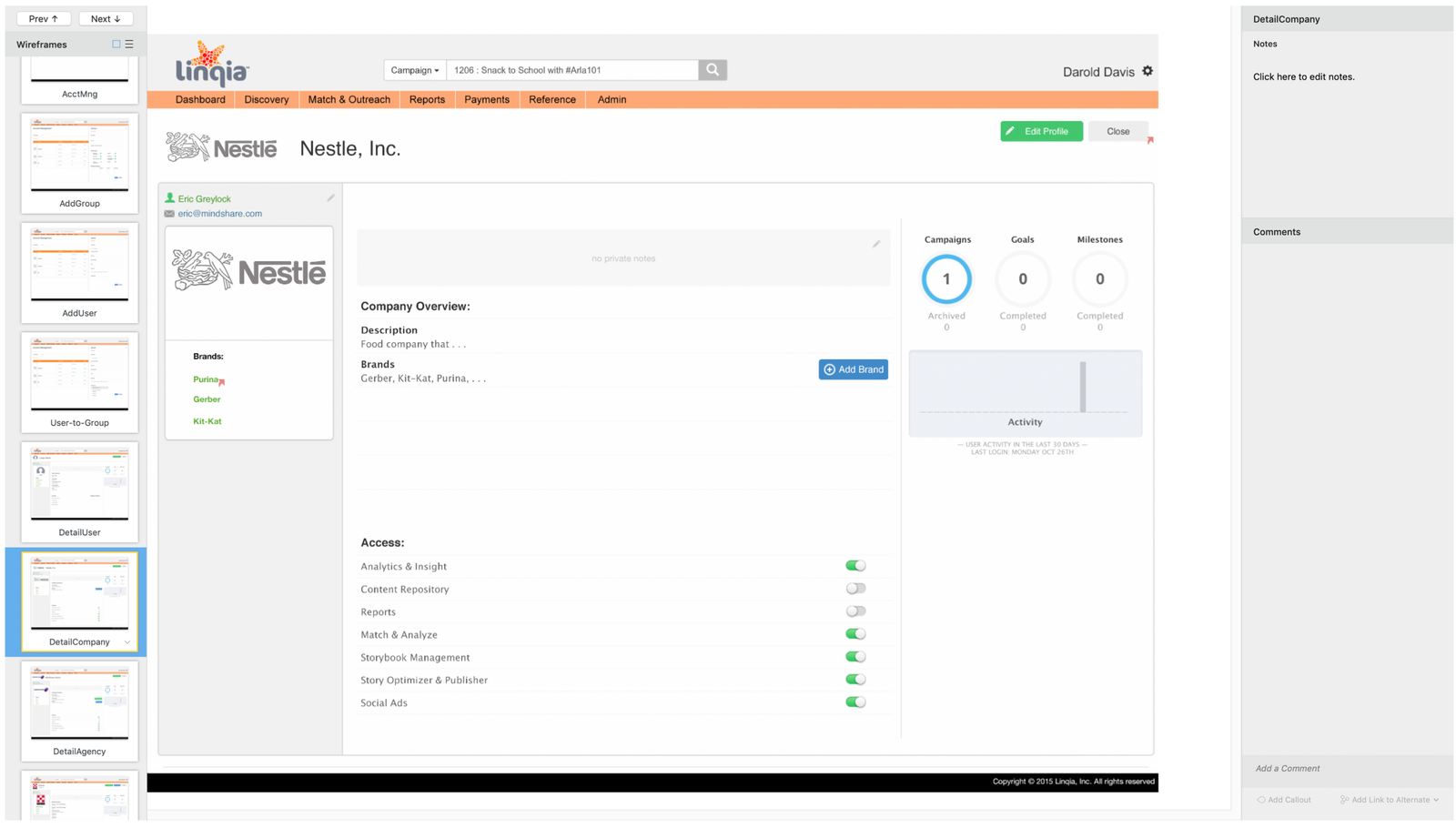1456x828 pixels.
Task: Select the User-to-Group wireframe thumbnail
Action: [79, 382]
